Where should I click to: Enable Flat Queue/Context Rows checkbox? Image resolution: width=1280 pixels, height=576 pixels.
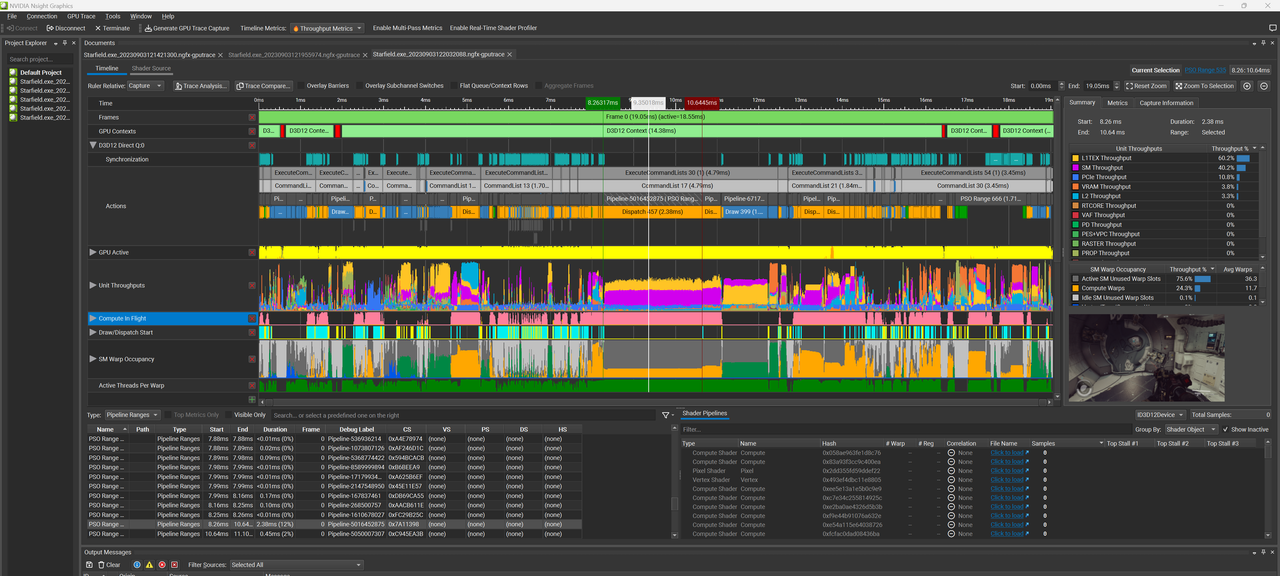(453, 86)
